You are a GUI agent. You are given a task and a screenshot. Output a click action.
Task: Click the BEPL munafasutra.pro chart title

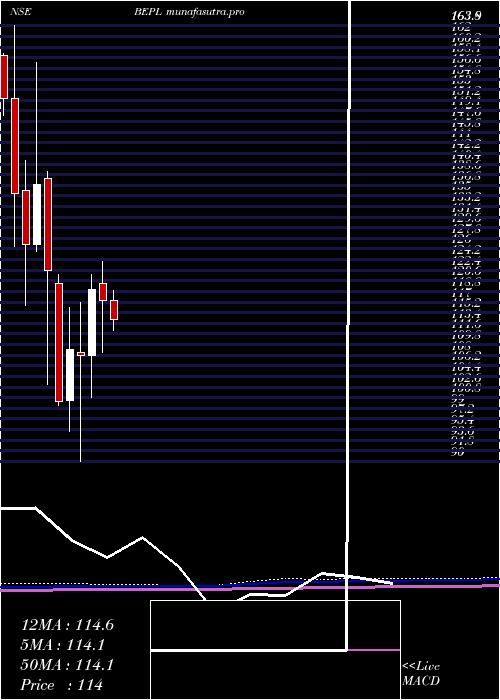click(x=189, y=12)
